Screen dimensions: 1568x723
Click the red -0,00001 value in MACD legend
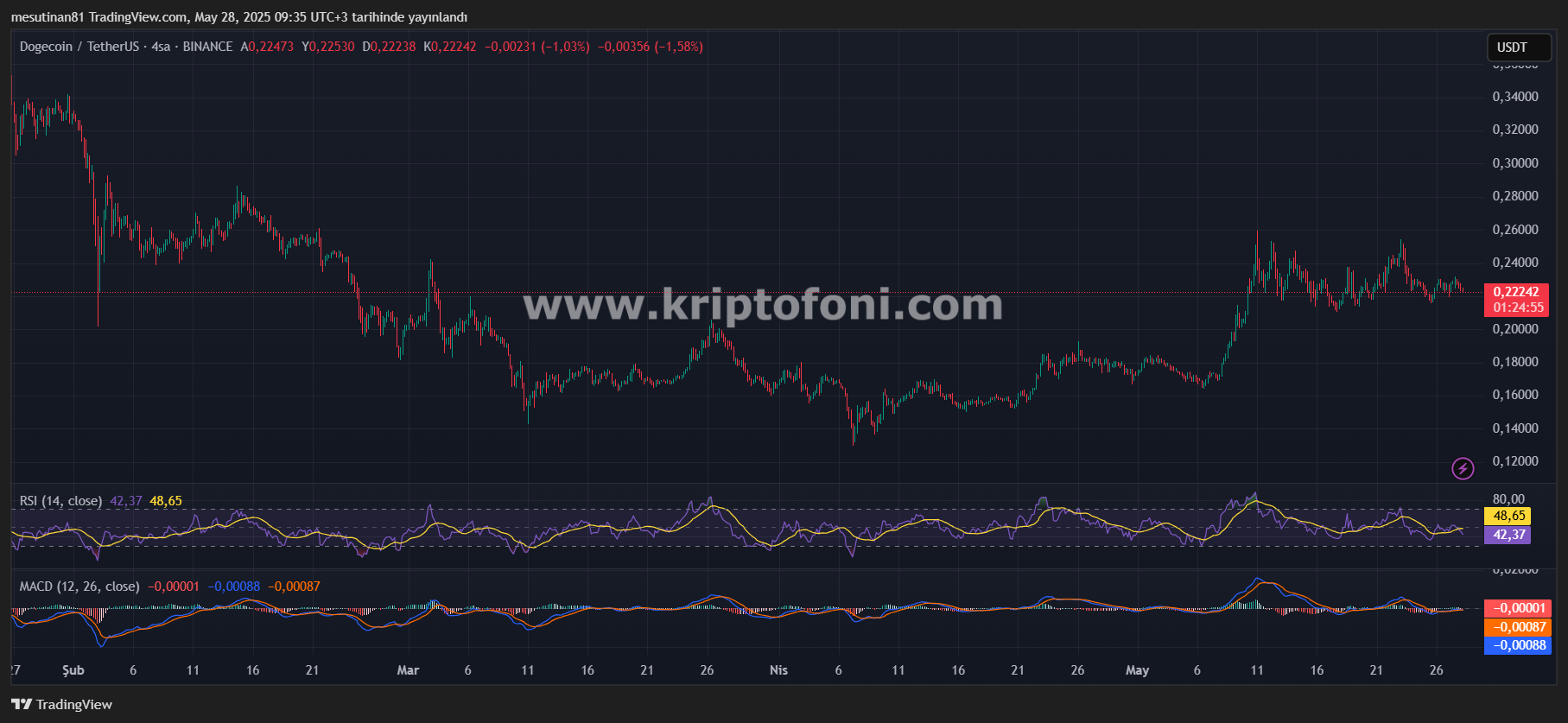tap(174, 587)
